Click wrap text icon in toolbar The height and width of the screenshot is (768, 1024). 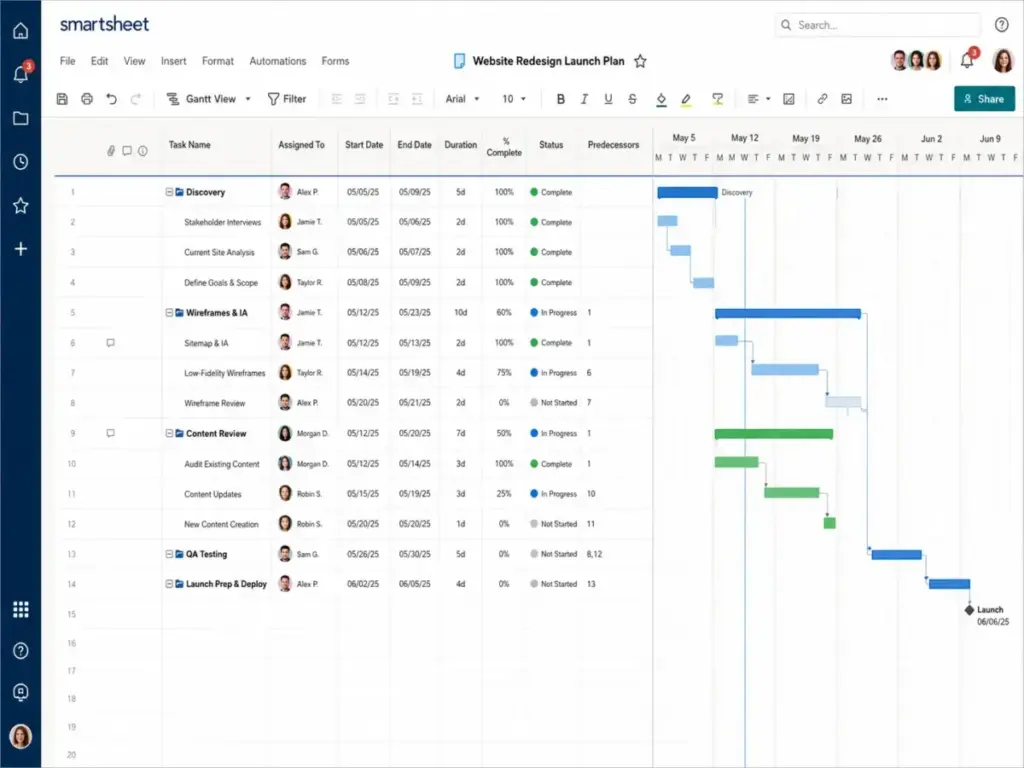point(789,99)
